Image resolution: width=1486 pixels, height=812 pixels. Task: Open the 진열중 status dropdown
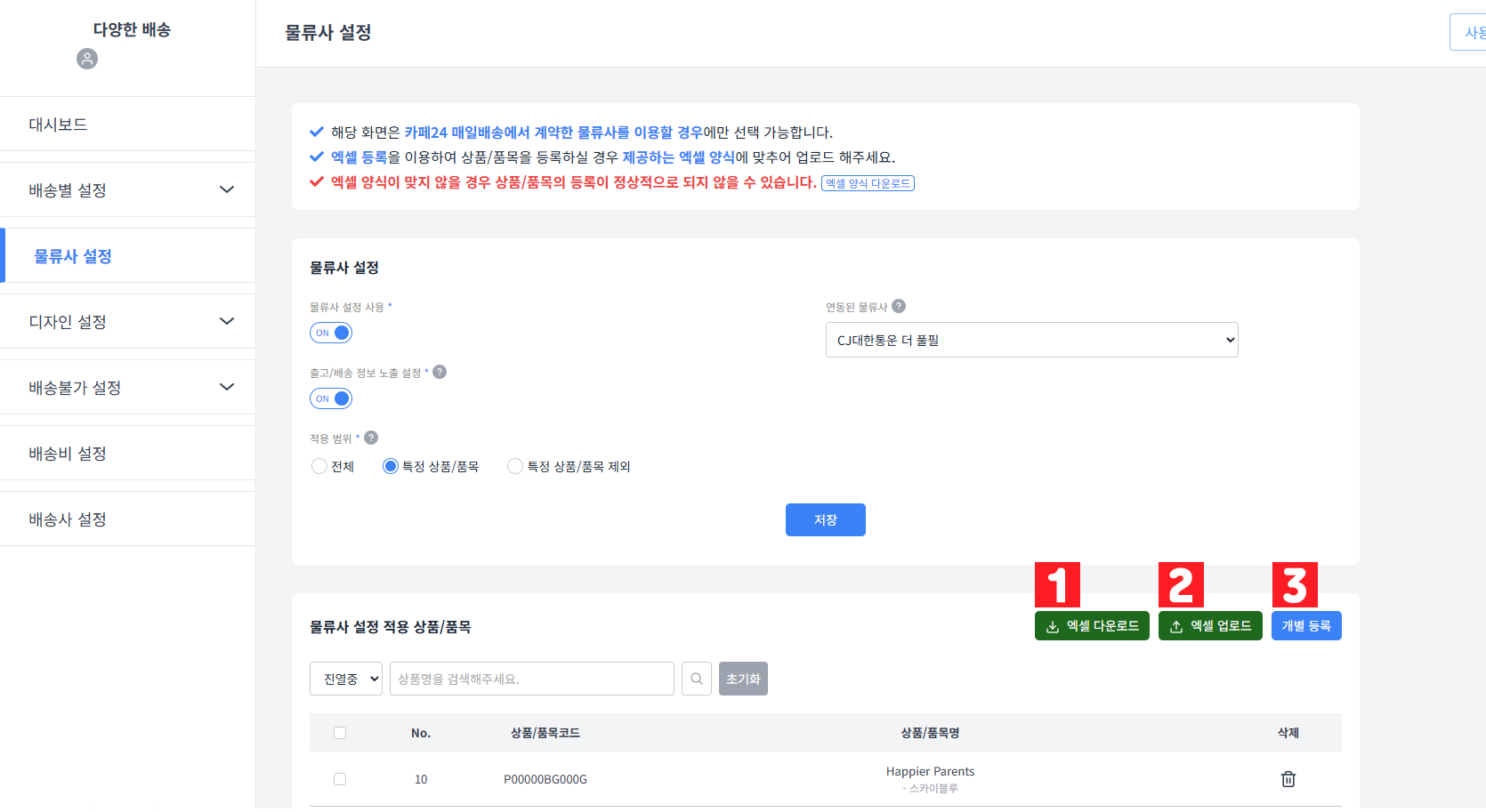(345, 678)
